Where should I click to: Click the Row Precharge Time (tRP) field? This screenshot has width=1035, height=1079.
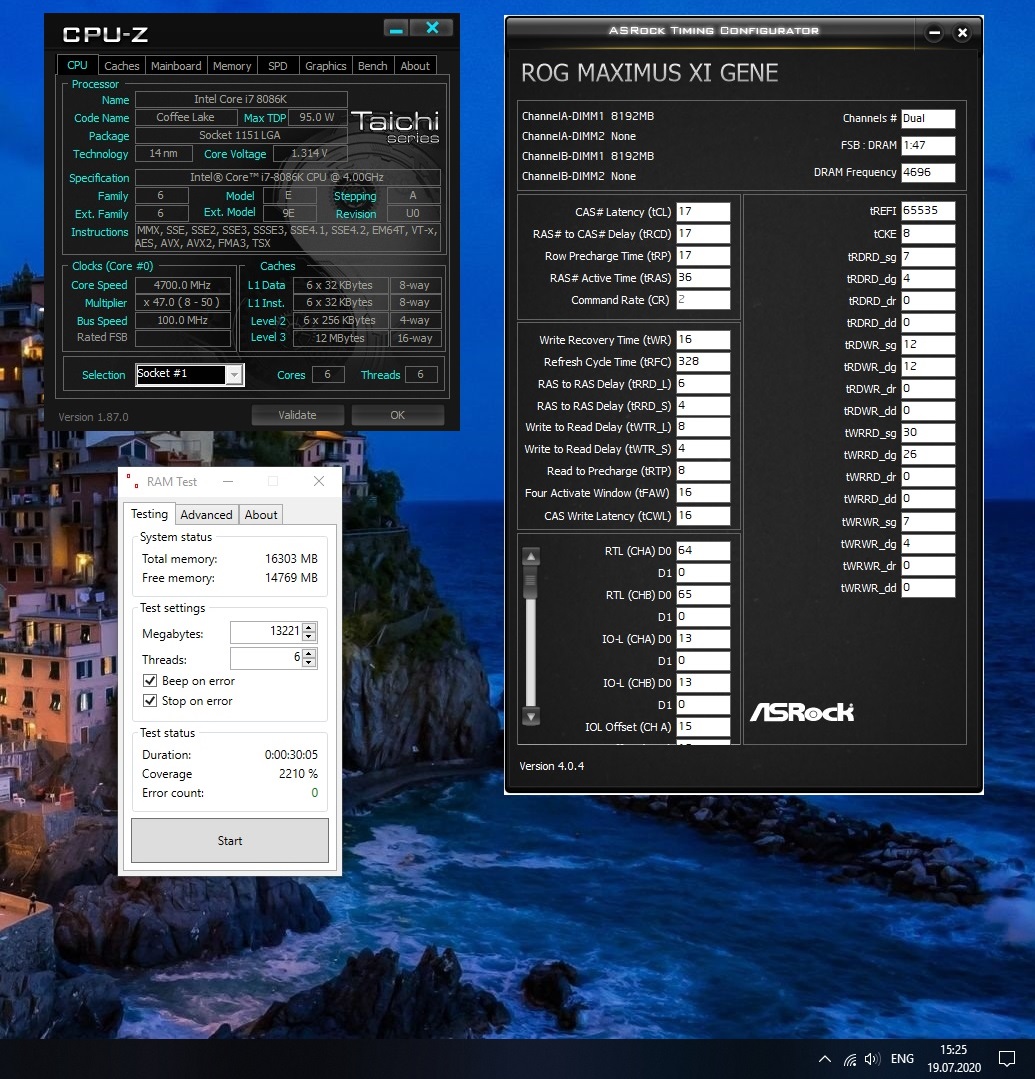[703, 255]
